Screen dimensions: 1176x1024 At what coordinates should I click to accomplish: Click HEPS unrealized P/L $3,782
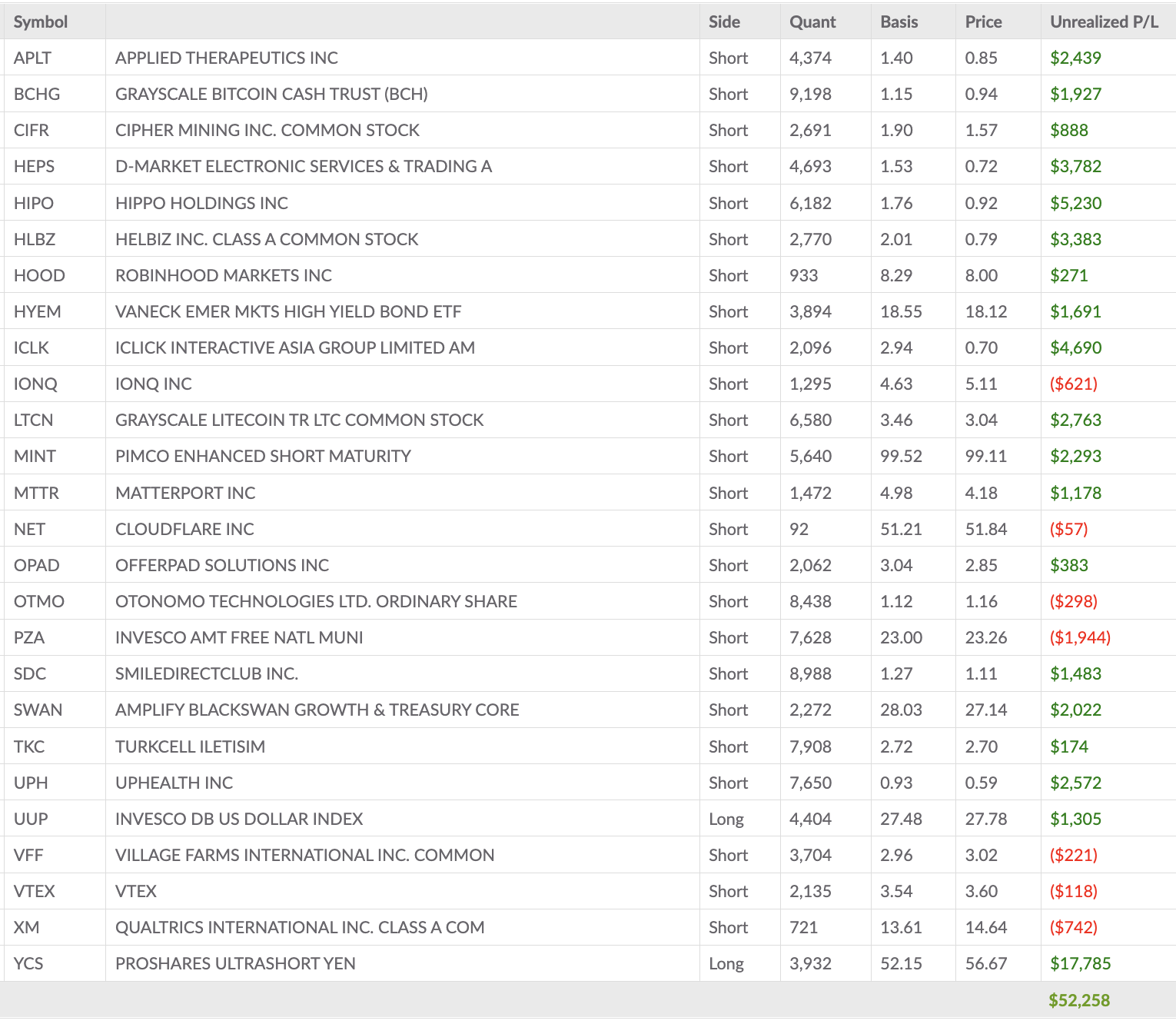1076,166
